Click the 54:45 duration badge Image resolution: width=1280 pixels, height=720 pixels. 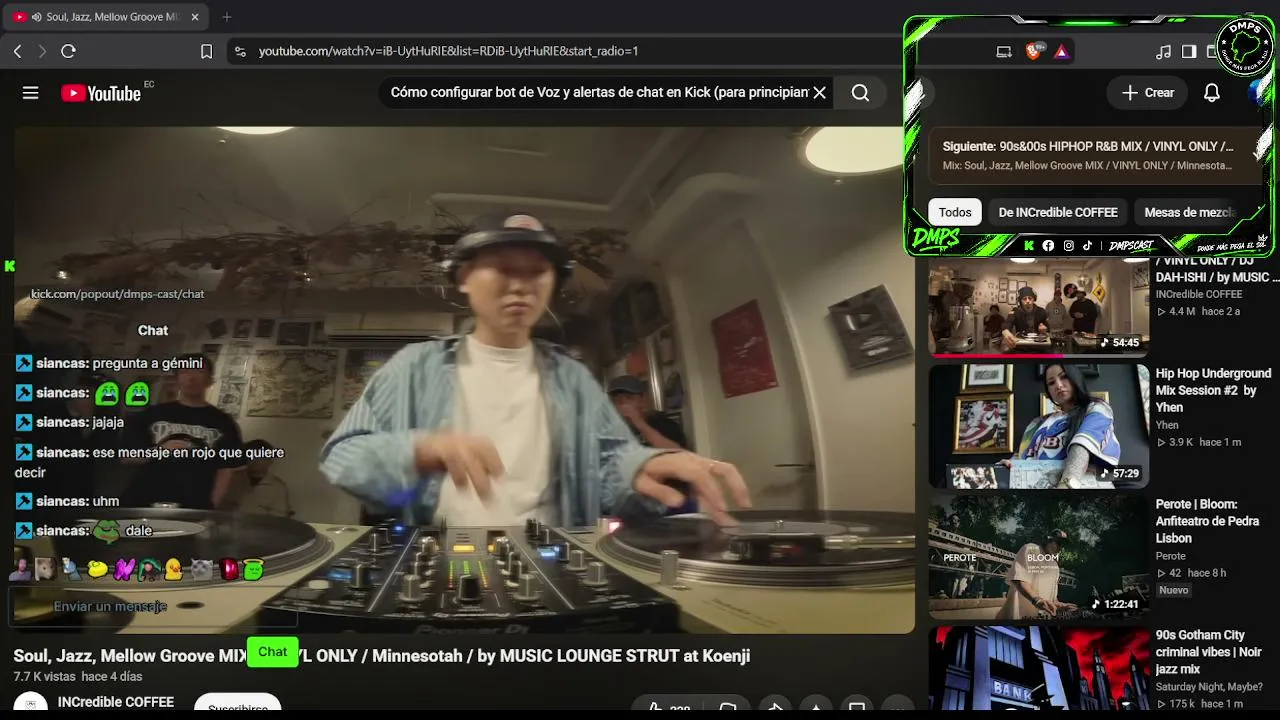pos(1119,343)
